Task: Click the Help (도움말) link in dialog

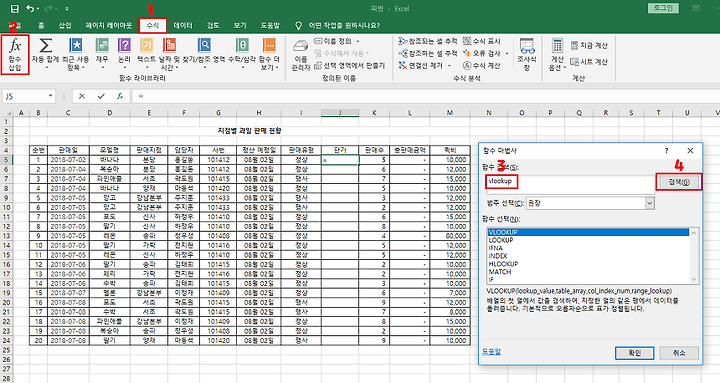Action: click(491, 351)
